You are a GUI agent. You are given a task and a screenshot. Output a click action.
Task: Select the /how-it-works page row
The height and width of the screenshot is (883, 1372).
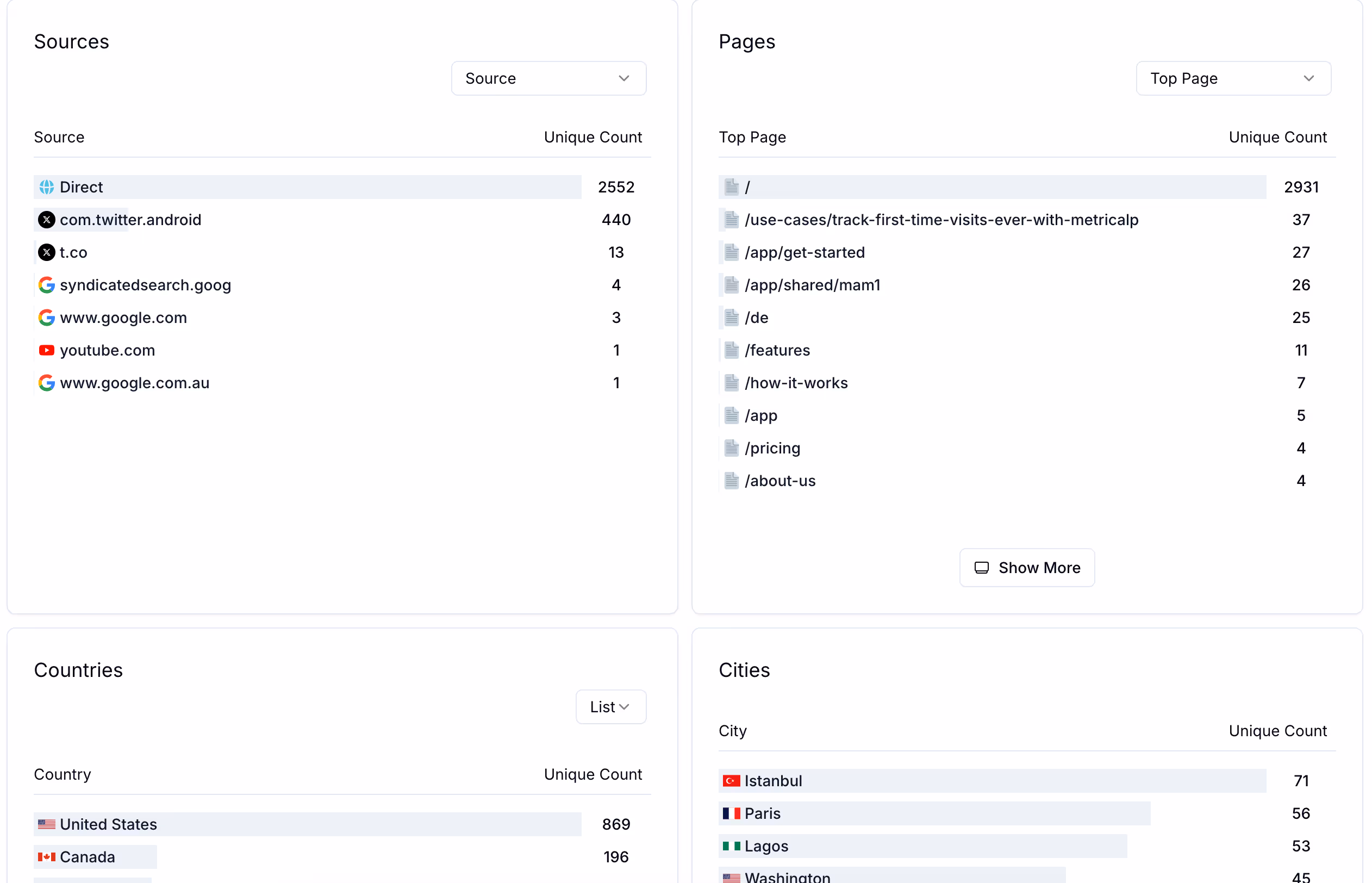795,383
